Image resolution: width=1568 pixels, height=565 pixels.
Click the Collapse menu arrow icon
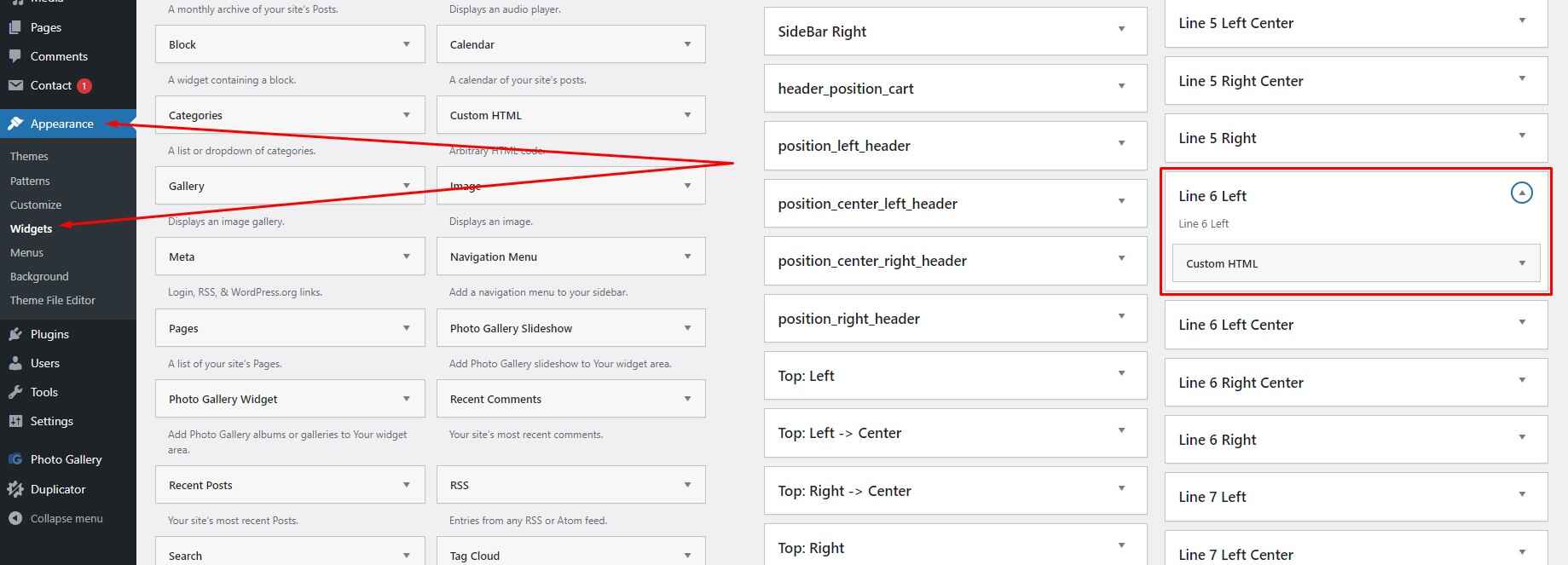point(15,518)
